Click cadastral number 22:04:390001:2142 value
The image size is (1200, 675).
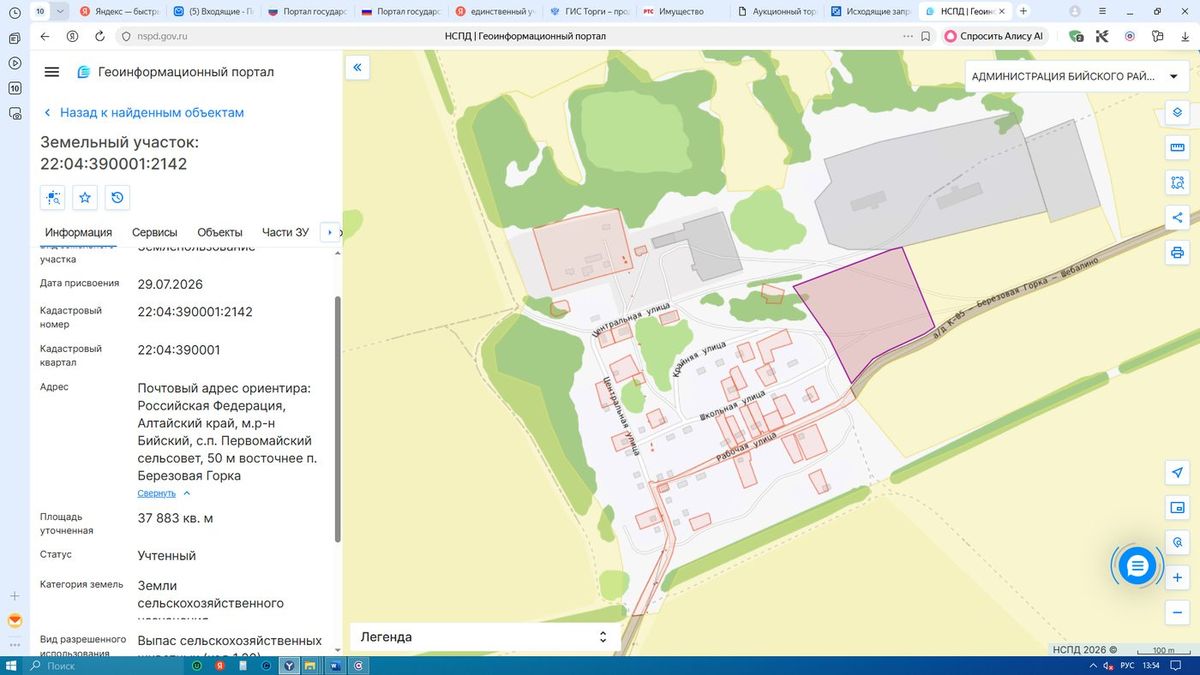[x=195, y=312]
